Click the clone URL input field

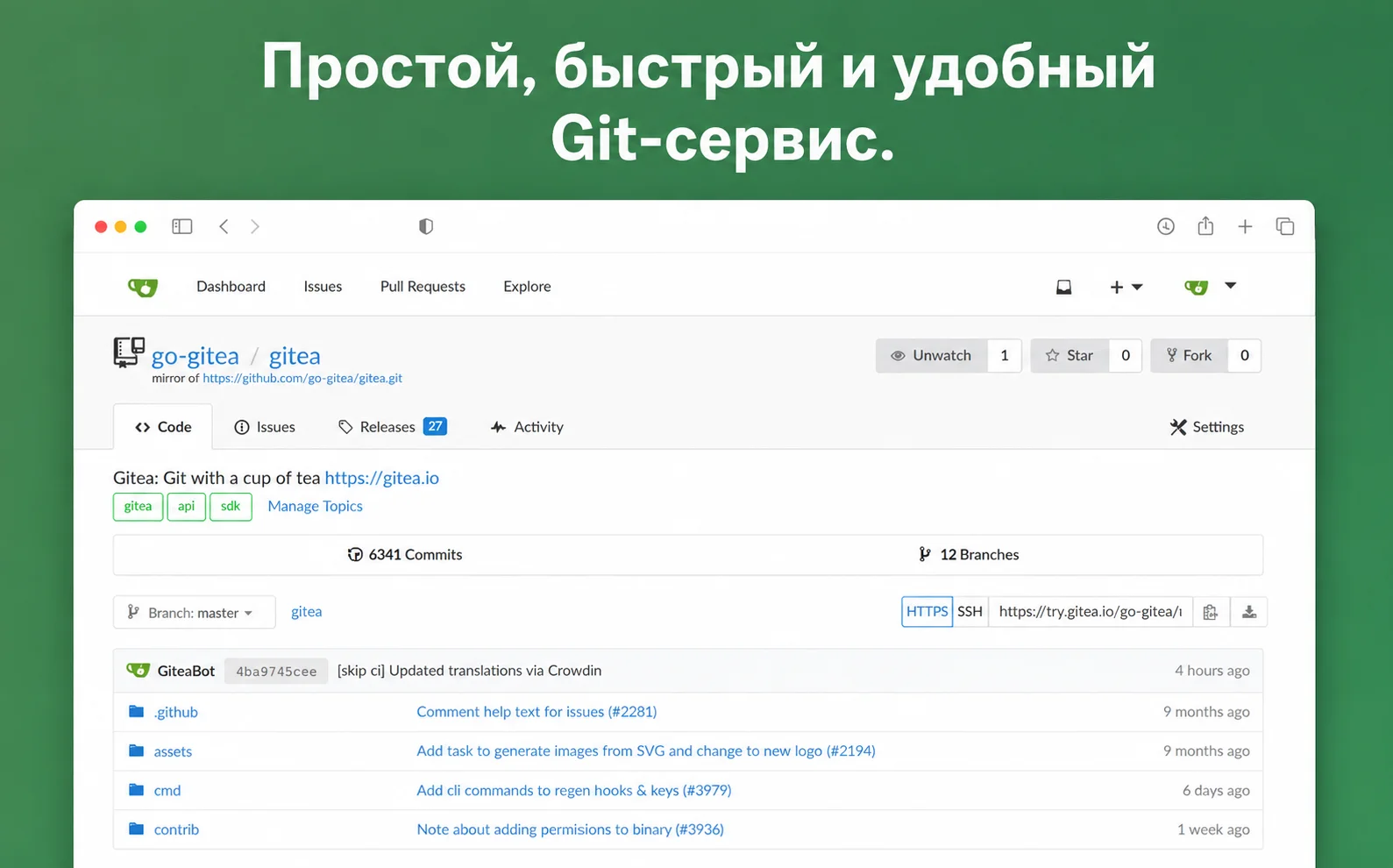click(1091, 612)
